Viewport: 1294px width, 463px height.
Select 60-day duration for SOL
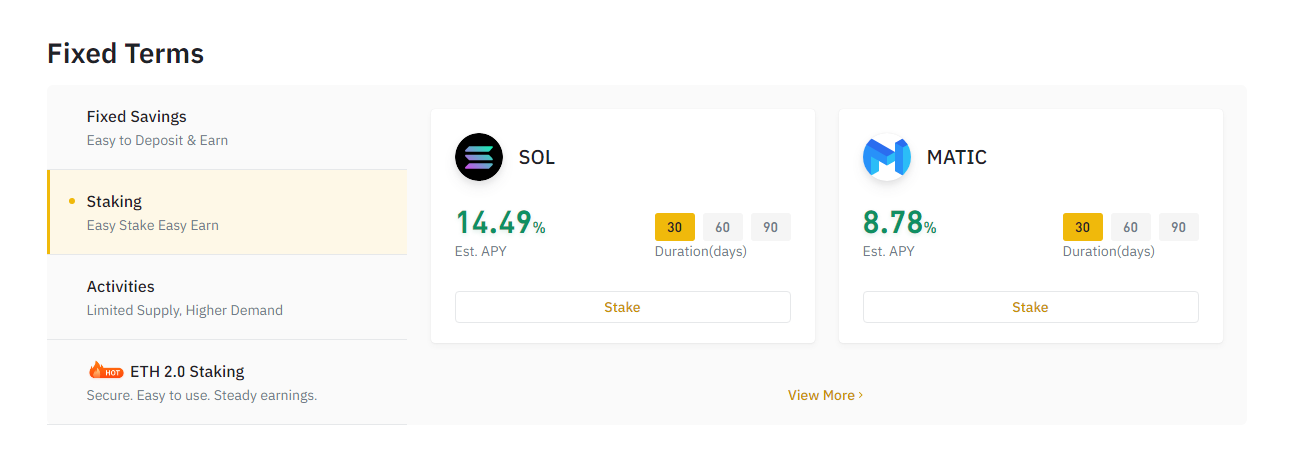[x=723, y=227]
